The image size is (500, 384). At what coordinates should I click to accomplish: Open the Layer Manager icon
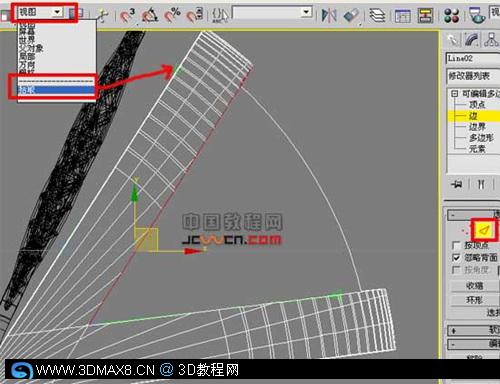(377, 15)
